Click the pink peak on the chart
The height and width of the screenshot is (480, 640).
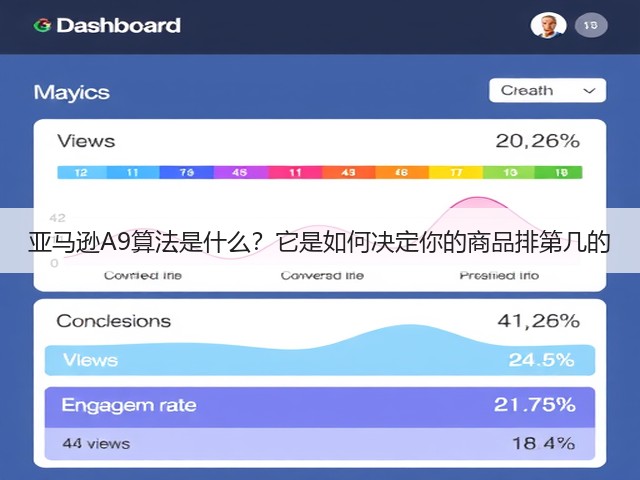[x=478, y=202]
